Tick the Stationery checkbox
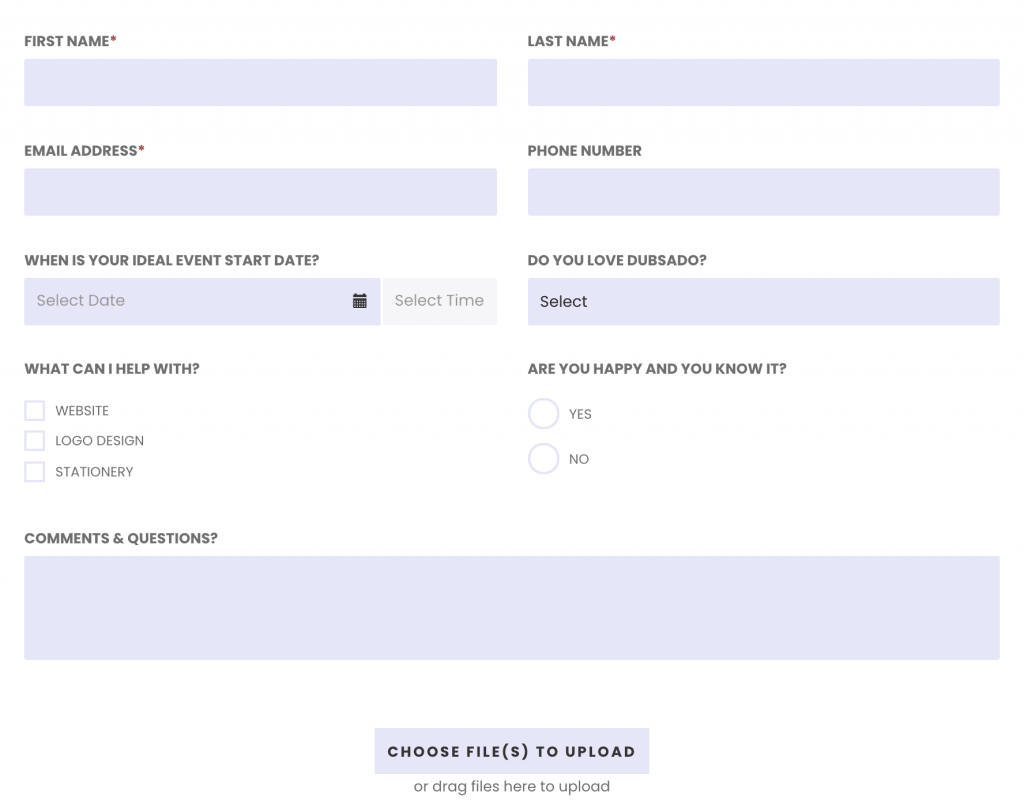The height and width of the screenshot is (811, 1024). pos(35,471)
